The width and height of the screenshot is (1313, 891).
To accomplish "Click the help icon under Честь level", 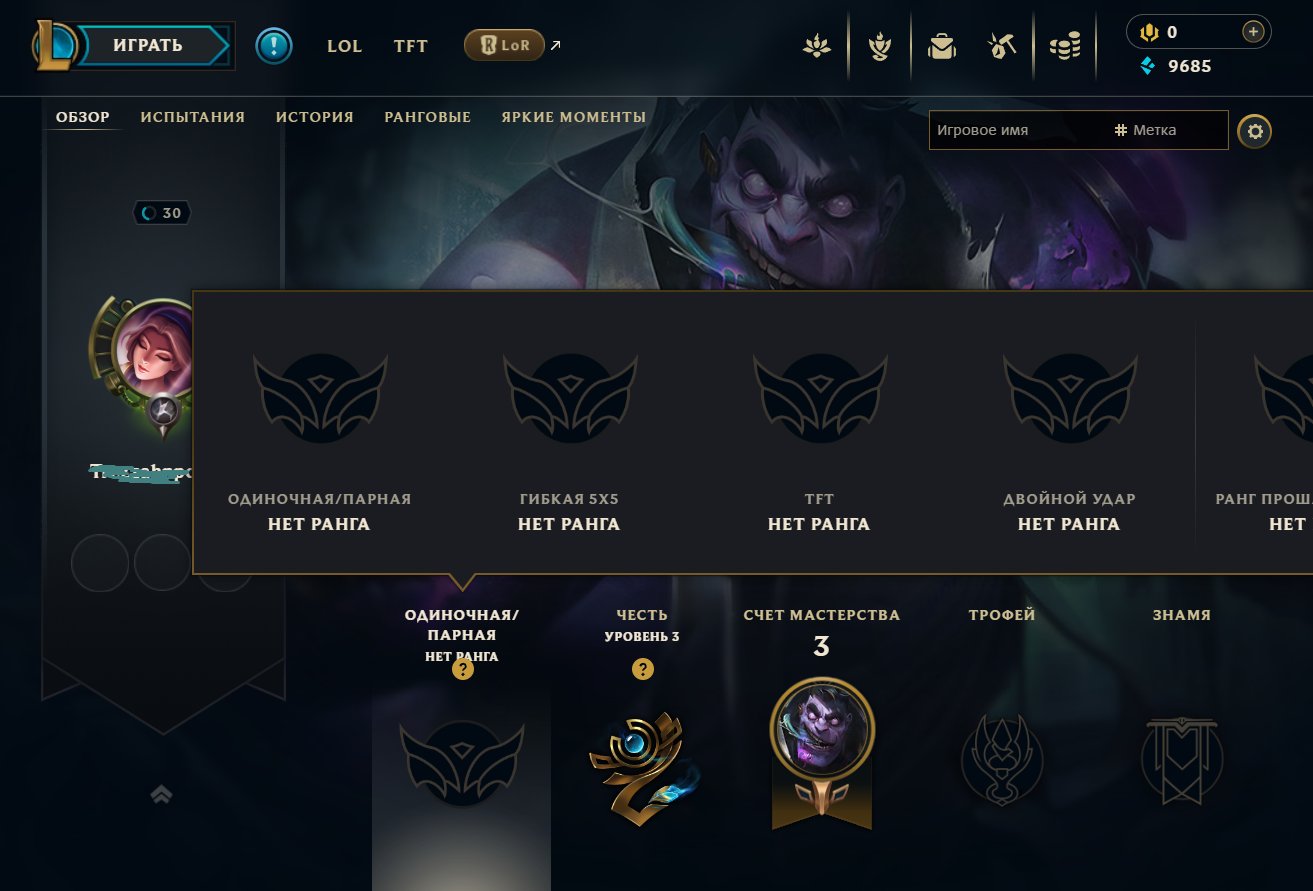I will (x=642, y=670).
